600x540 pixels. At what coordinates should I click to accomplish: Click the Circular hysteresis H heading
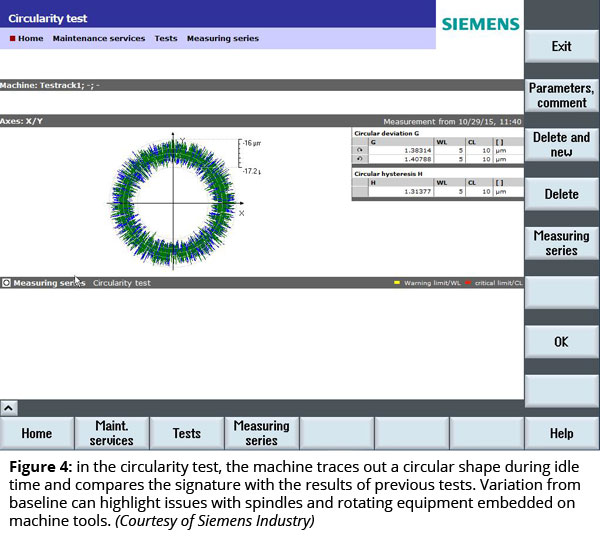point(388,174)
